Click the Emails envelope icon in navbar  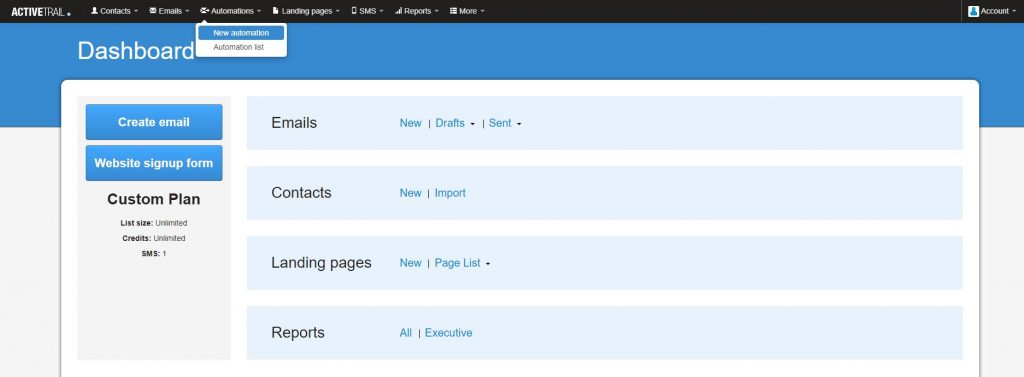[153, 10]
